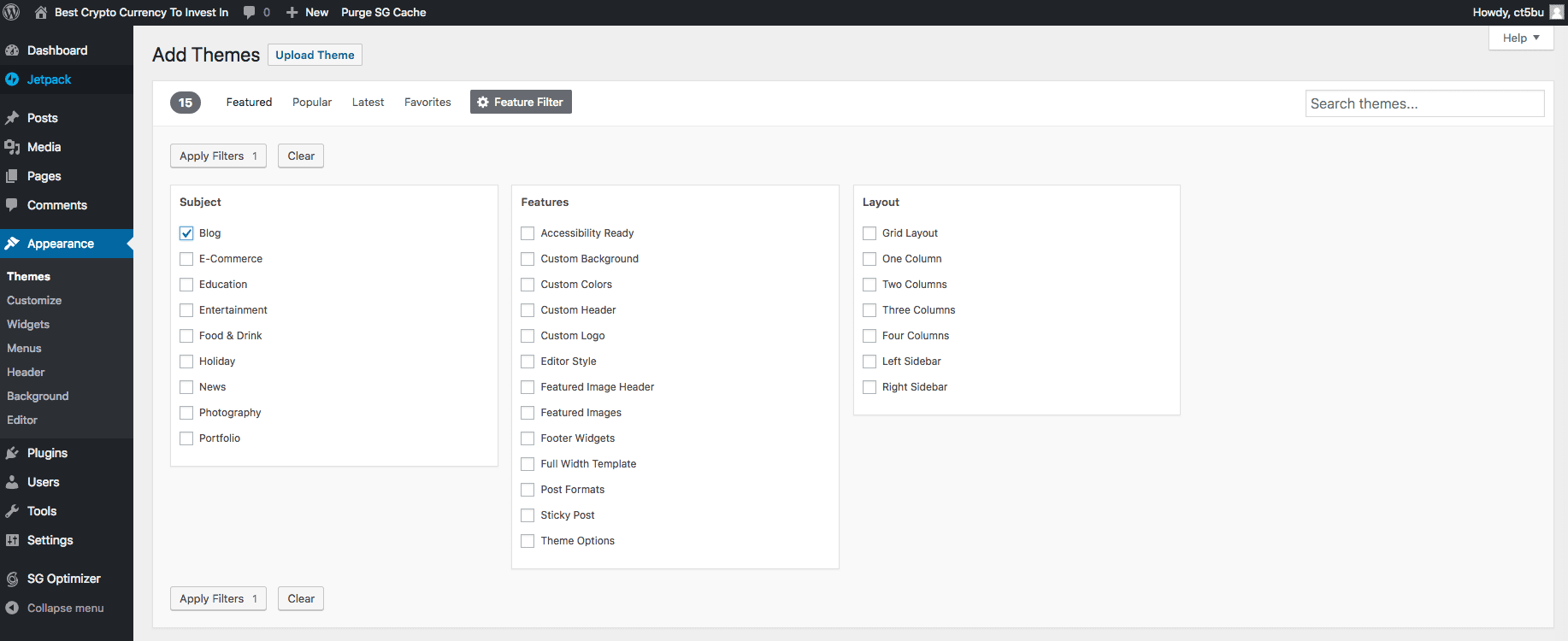Check the Grid Layout checkbox
Screen dimensions: 1568x641
[869, 233]
